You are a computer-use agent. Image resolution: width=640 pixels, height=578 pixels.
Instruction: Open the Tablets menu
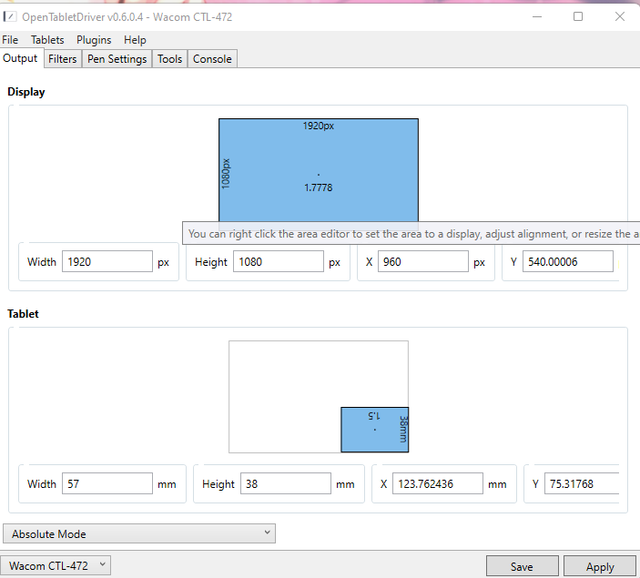(47, 40)
